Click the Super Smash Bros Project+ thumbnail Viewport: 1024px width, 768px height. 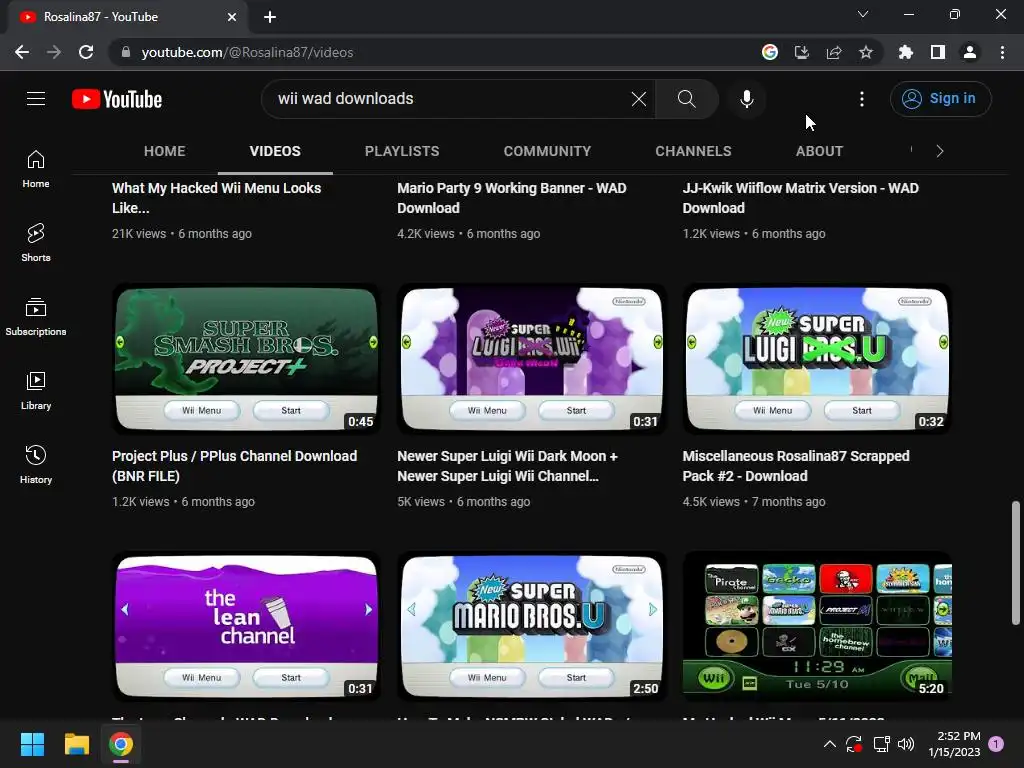coord(246,359)
